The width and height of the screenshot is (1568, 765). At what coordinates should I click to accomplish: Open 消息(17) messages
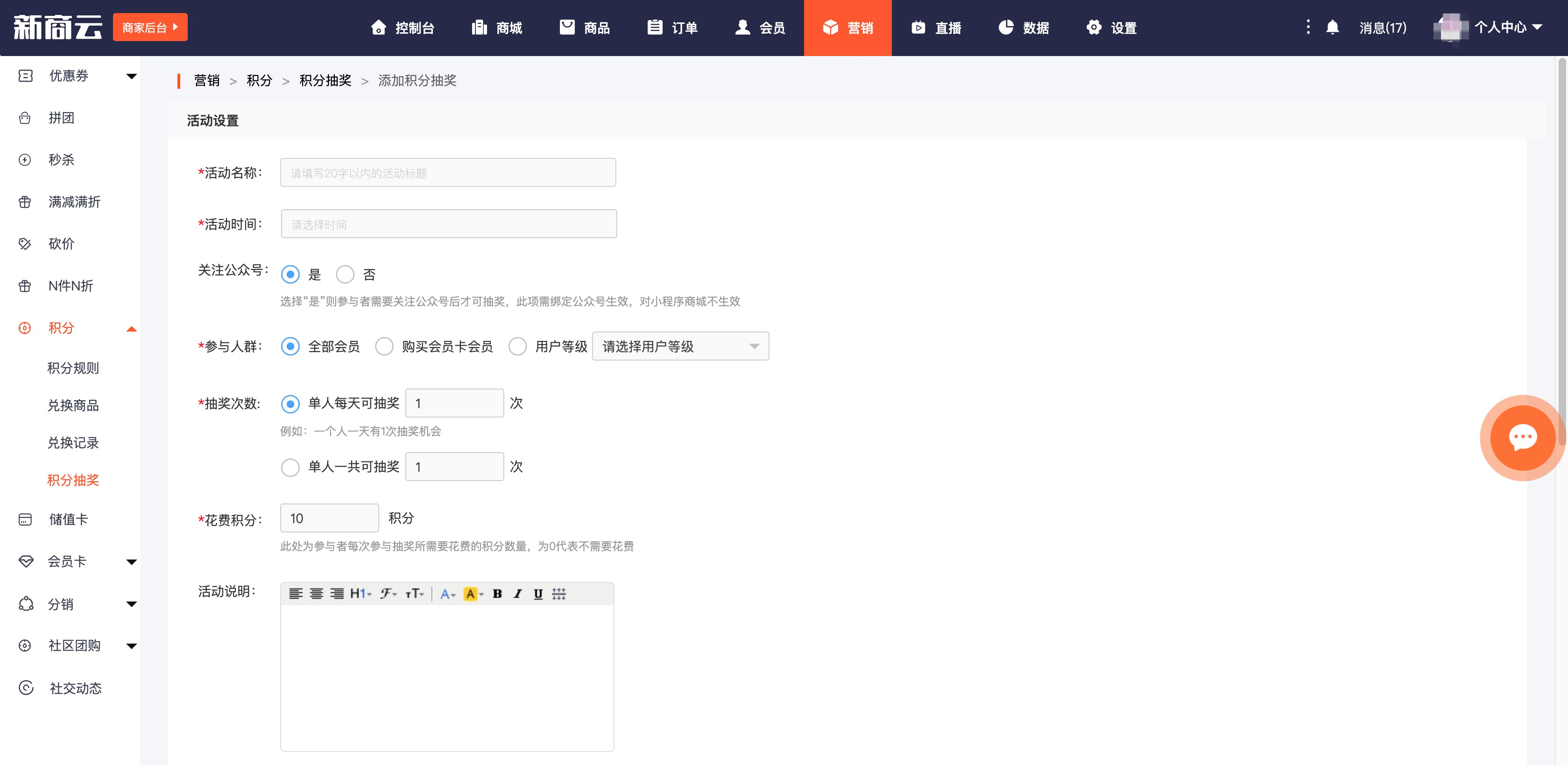pyautogui.click(x=1383, y=28)
